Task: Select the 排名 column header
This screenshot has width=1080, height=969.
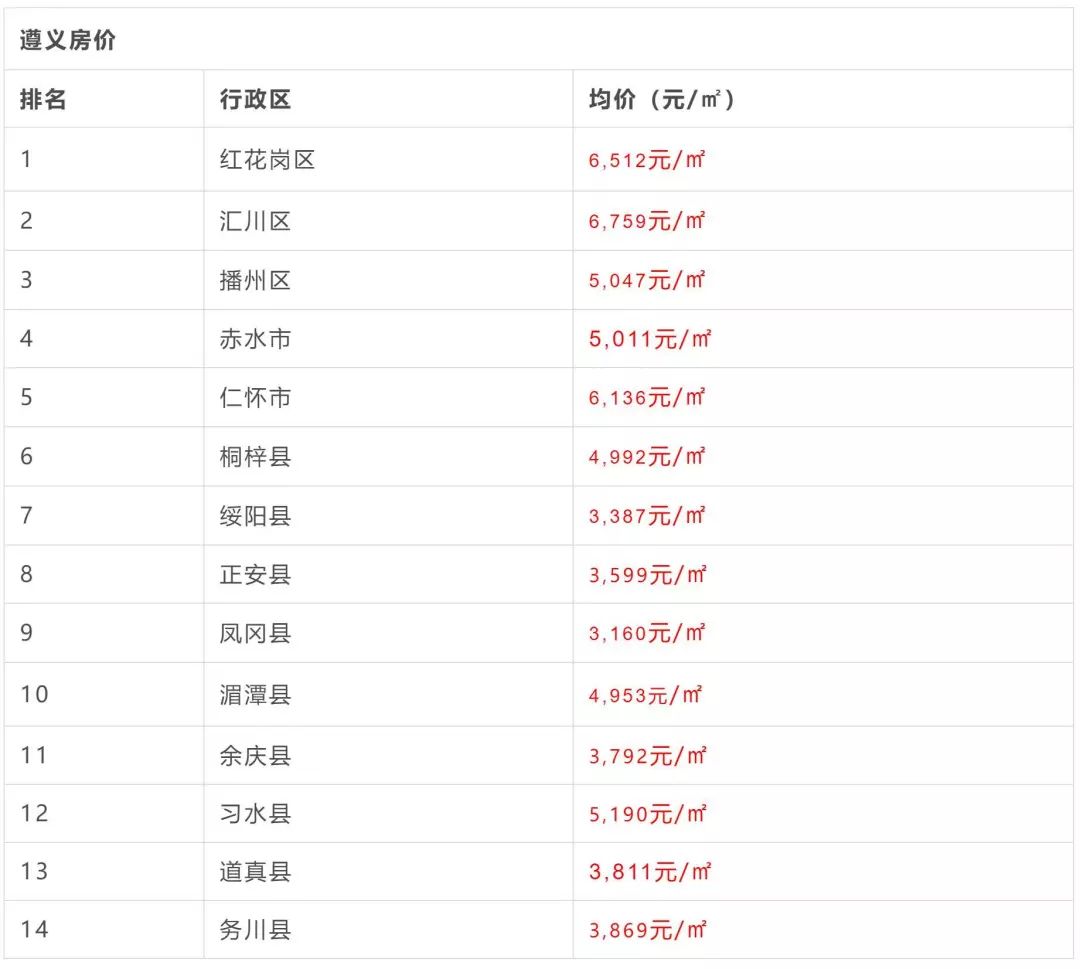Action: [x=43, y=99]
